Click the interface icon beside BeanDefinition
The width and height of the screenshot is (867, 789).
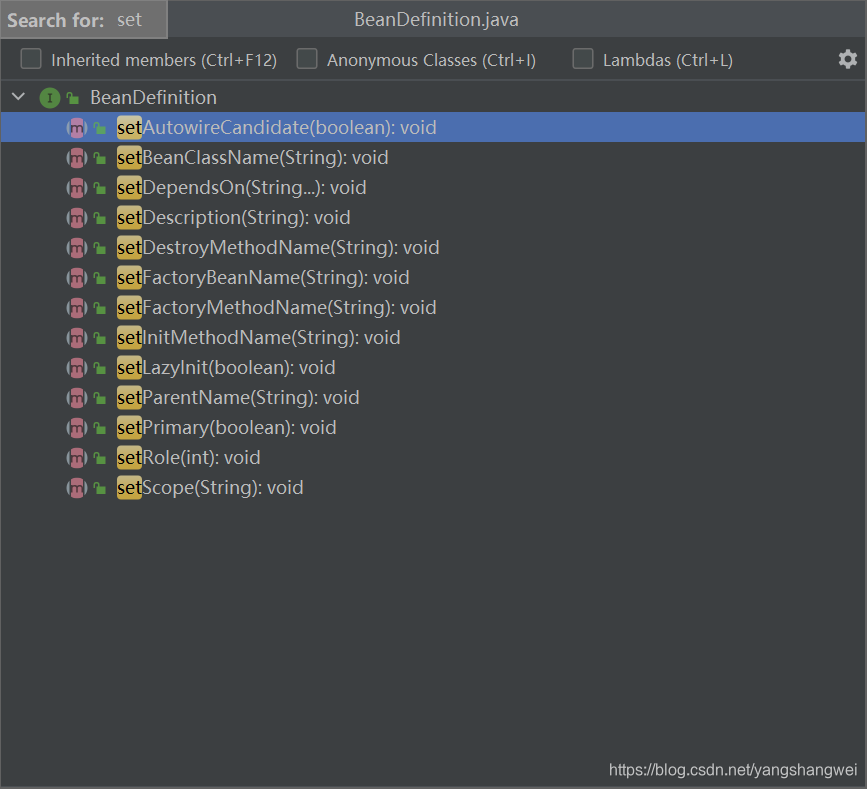pyautogui.click(x=50, y=98)
